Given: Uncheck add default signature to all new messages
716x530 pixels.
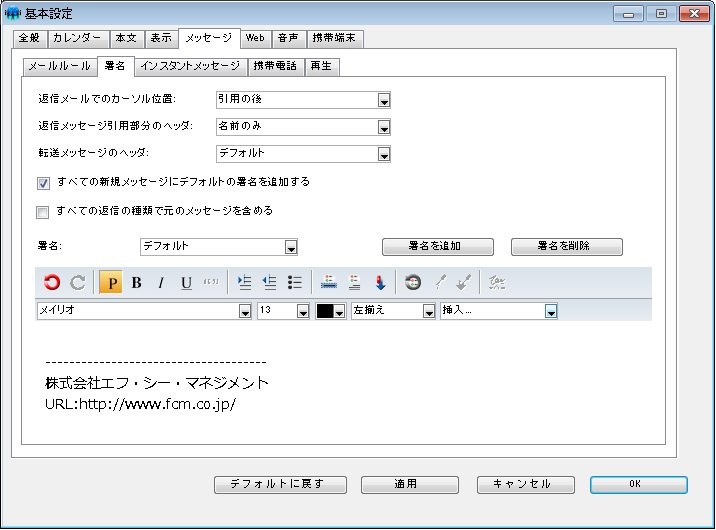Looking at the screenshot, I should (x=43, y=184).
